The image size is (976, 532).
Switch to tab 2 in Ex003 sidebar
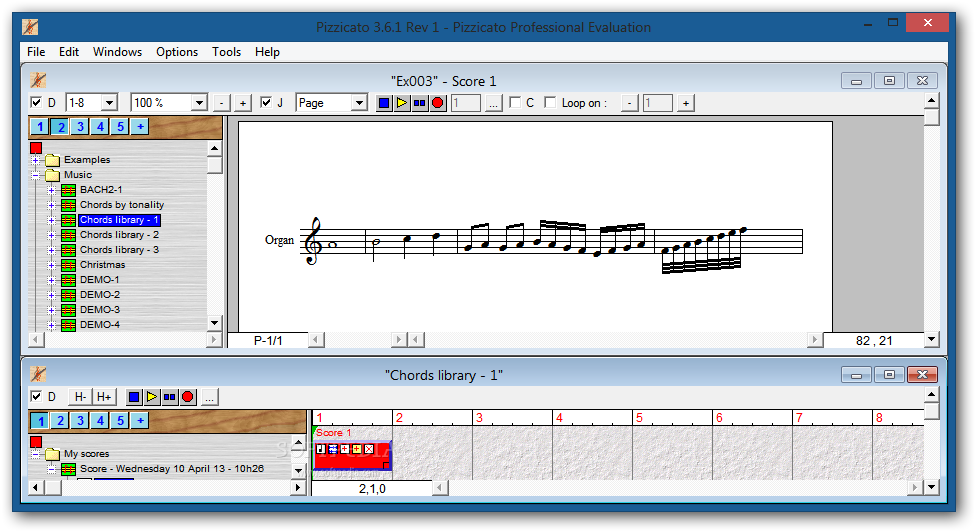click(x=60, y=126)
